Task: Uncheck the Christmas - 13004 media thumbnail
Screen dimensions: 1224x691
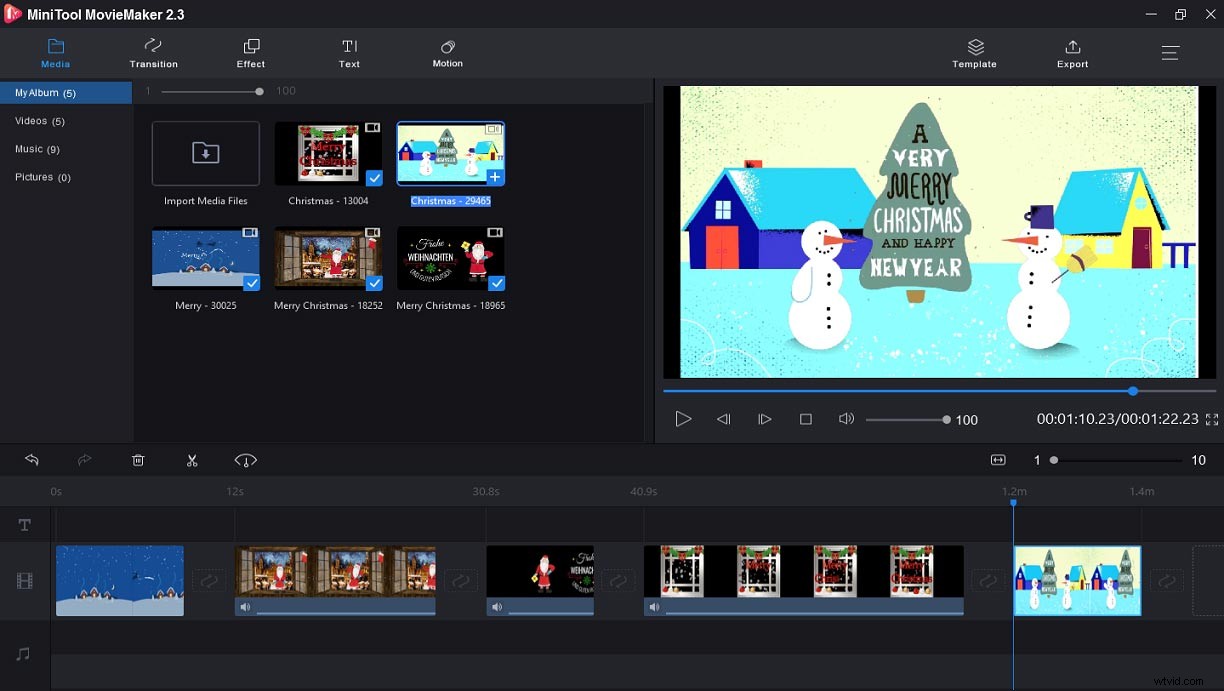Action: click(375, 178)
